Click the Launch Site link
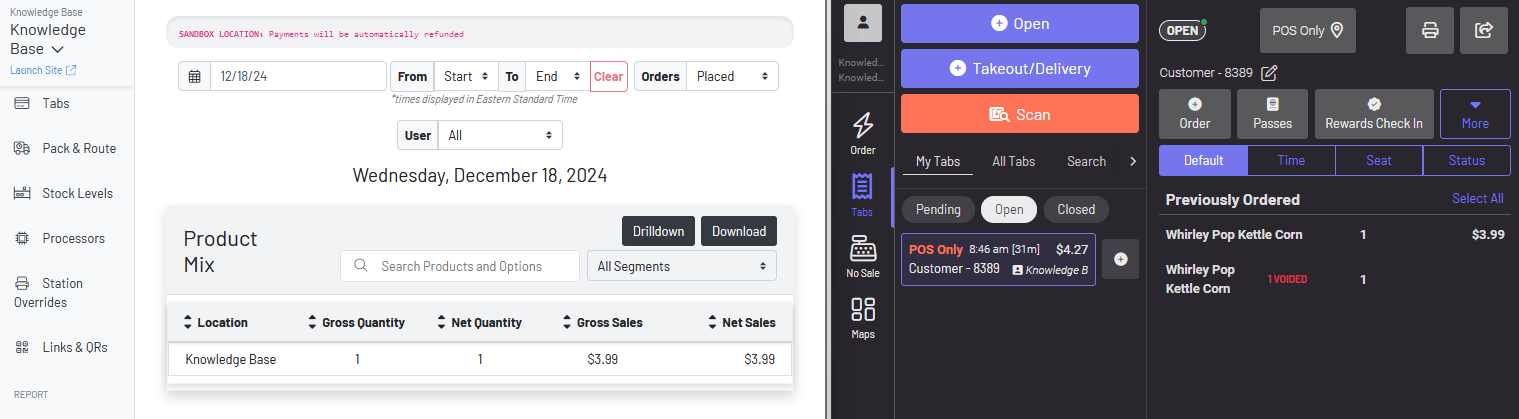 (43, 70)
